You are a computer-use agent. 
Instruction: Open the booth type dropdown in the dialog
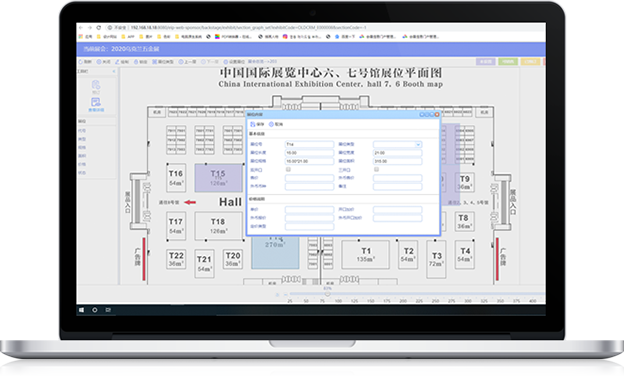coord(397,144)
